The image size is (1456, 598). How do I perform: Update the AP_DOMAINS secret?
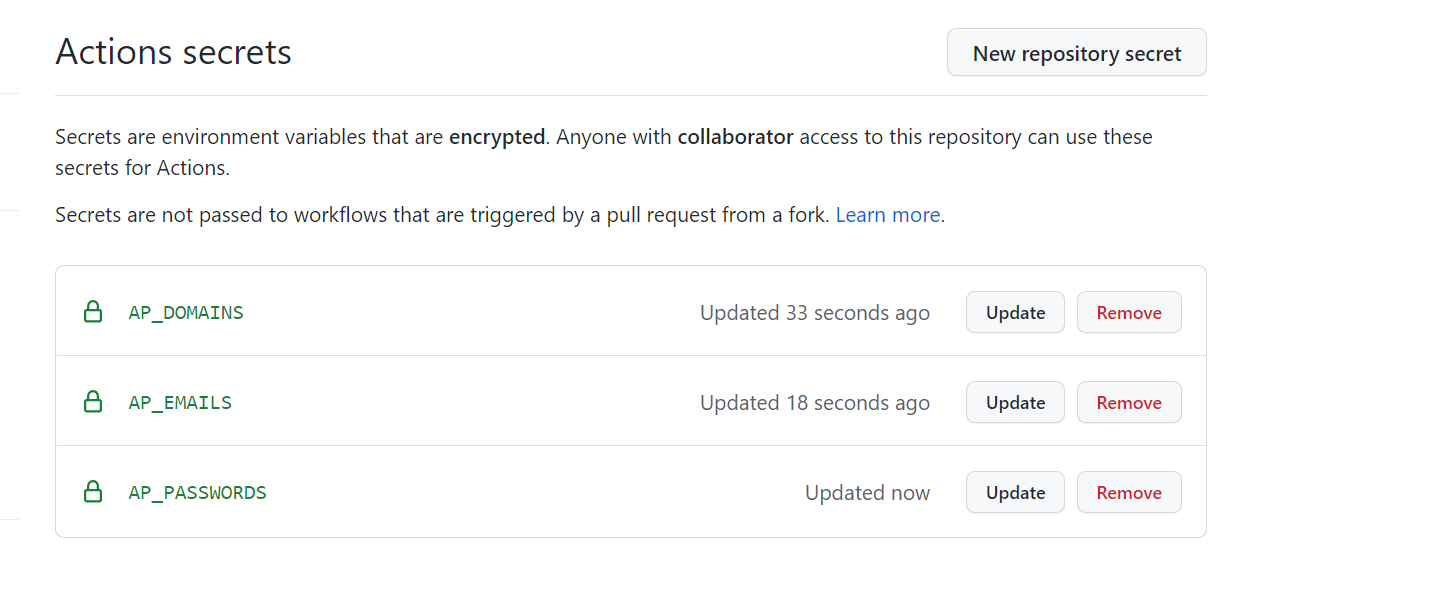click(x=1015, y=312)
